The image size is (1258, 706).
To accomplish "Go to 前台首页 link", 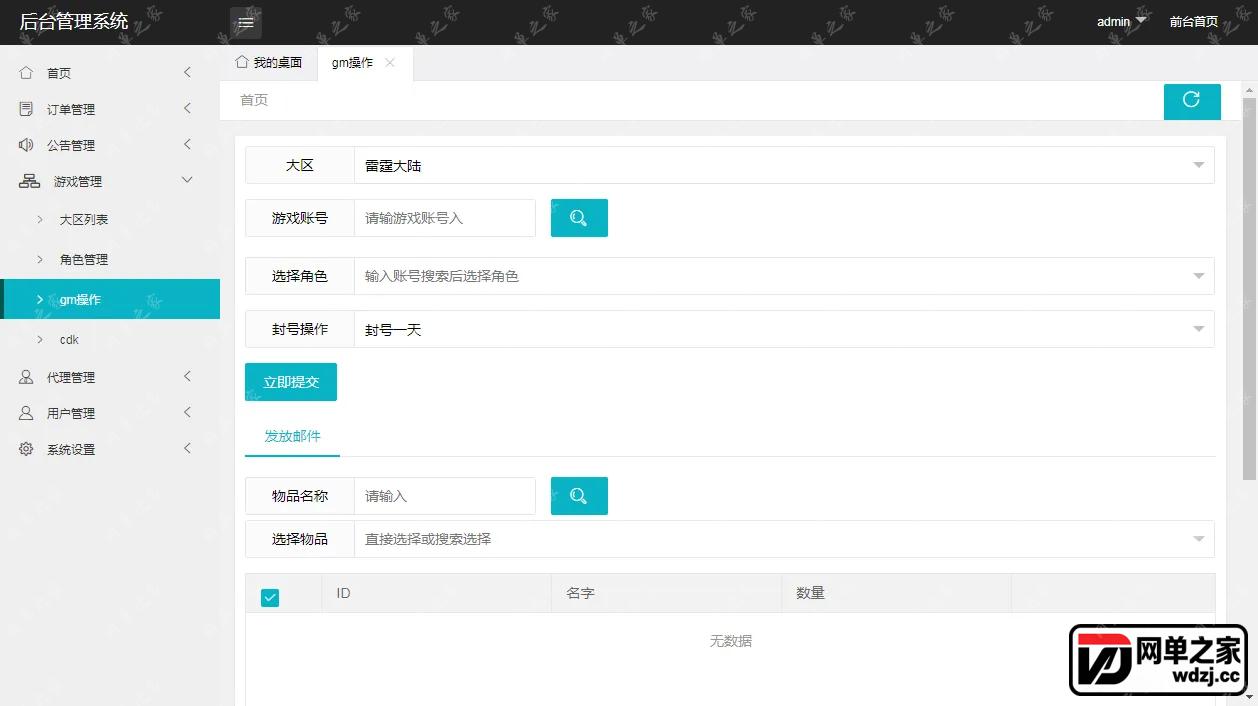I will pos(1194,21).
